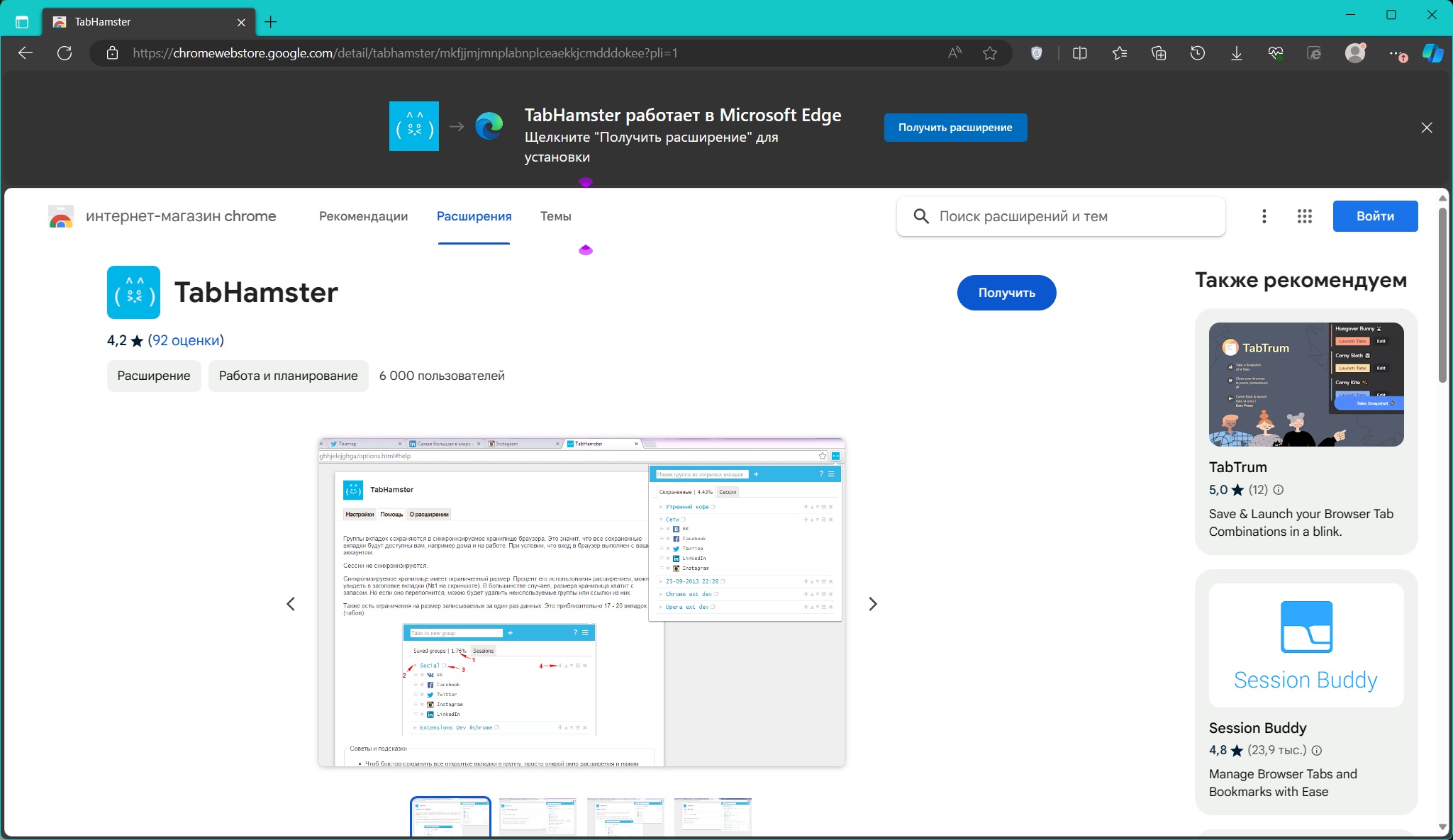Close the TabHamster browser tab

(241, 22)
